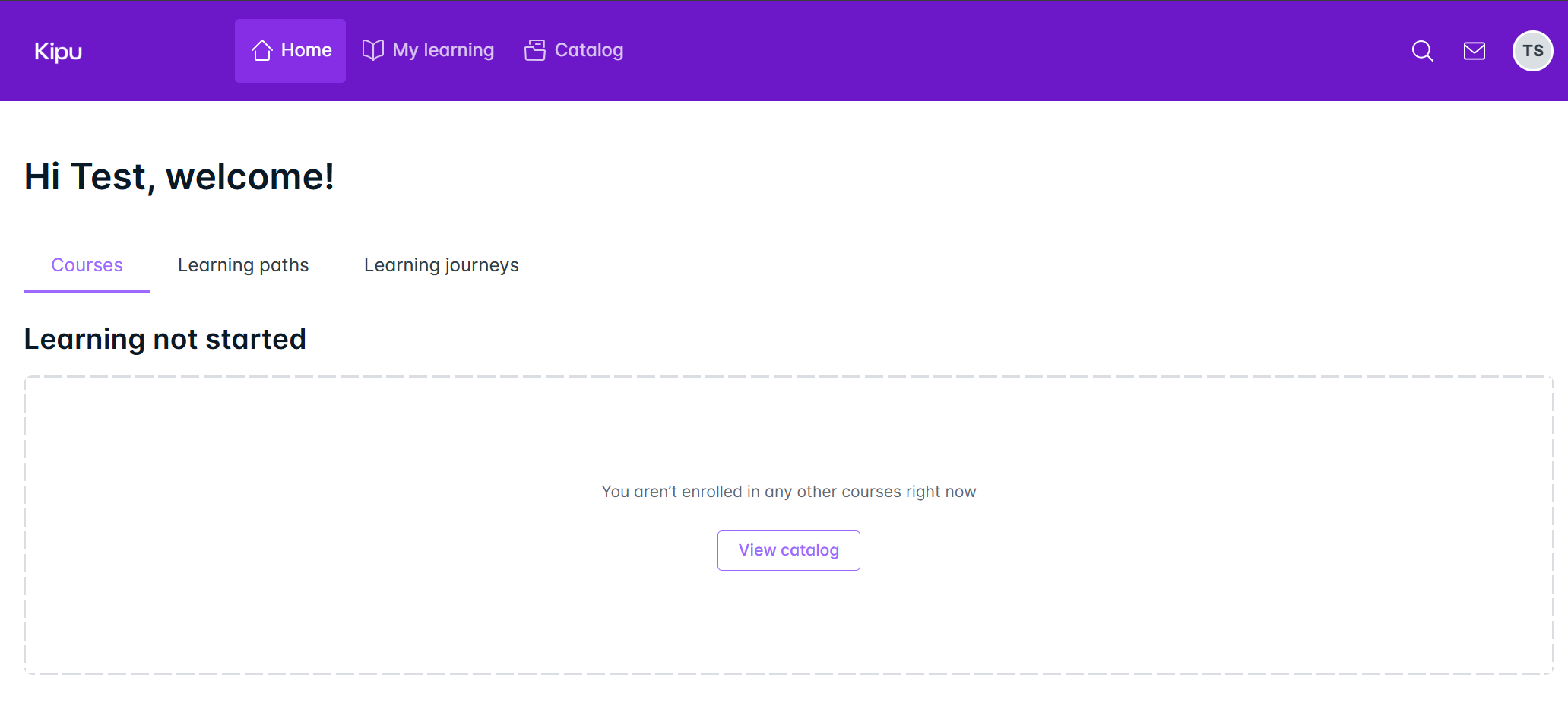Open messages via the envelope icon
Viewport: 1568px width, 703px height.
coord(1474,51)
